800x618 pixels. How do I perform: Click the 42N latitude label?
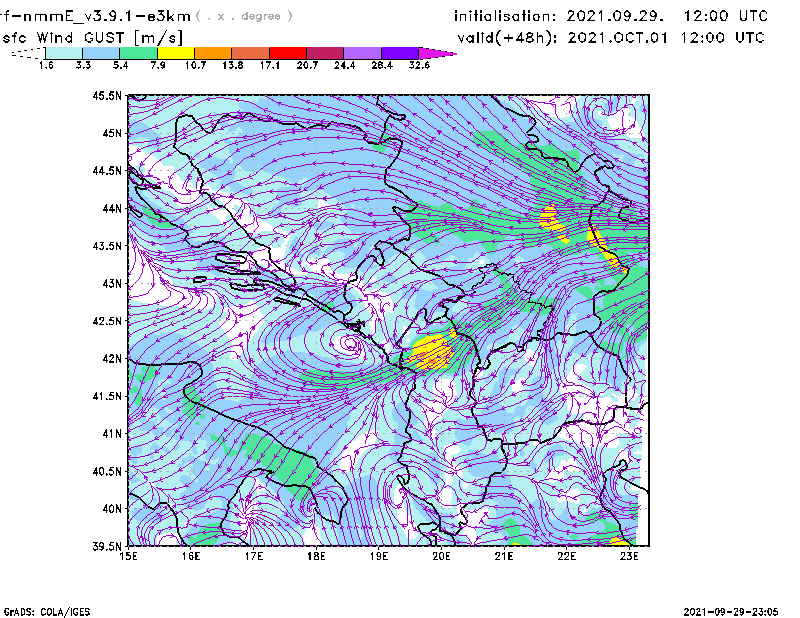(x=112, y=358)
